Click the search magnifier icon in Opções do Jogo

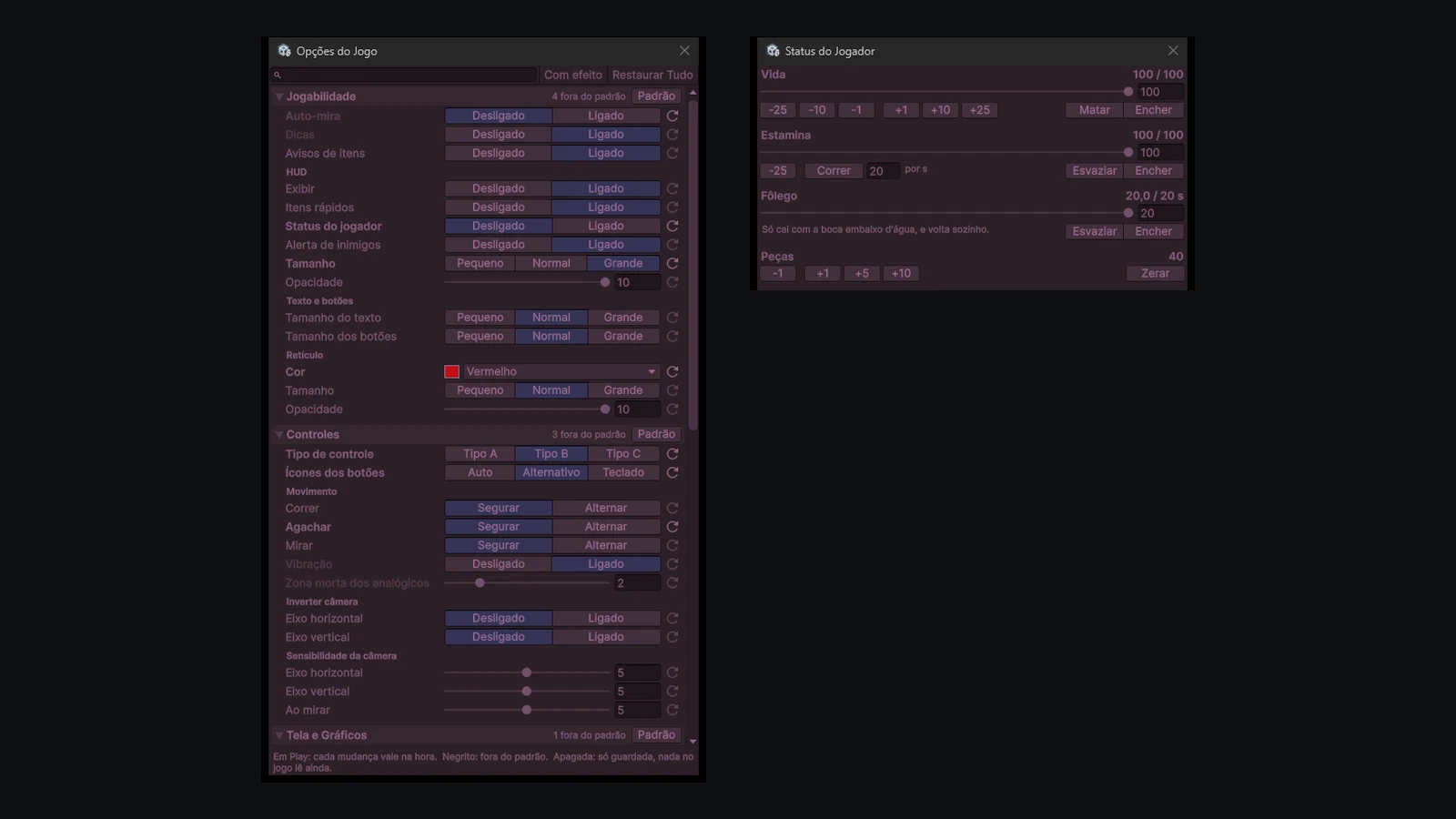click(x=278, y=75)
